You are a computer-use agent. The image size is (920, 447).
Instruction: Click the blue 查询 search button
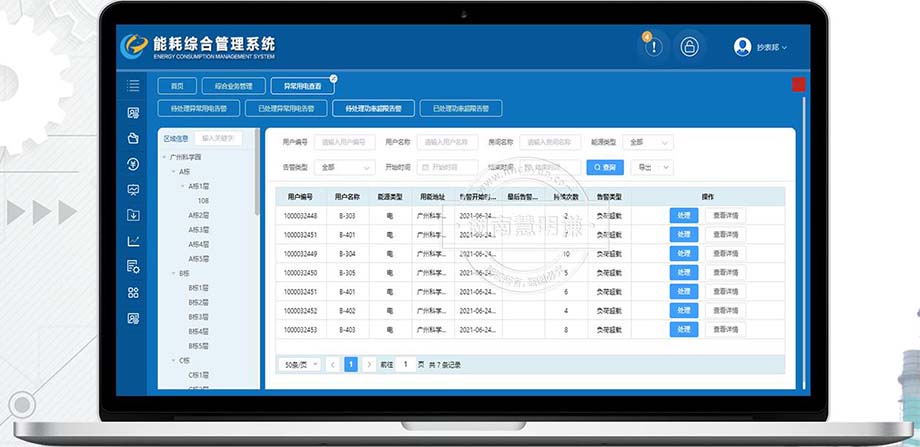pyautogui.click(x=605, y=167)
